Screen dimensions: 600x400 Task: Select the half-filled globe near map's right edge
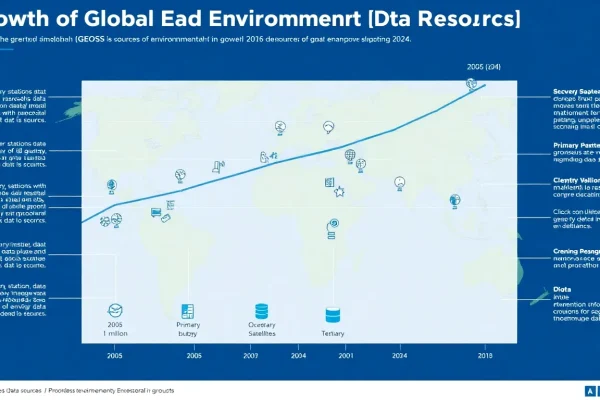coord(455,201)
